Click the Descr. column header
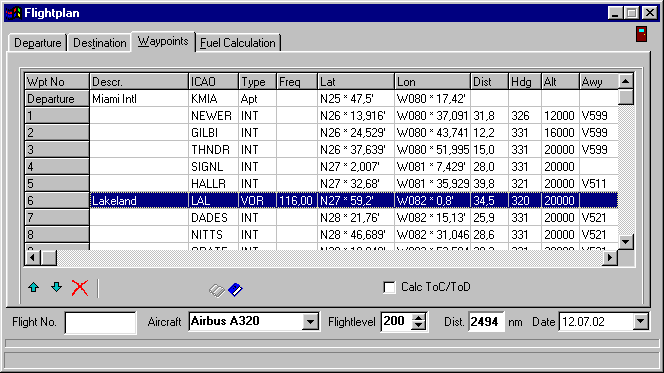This screenshot has height=373, width=664. (139, 82)
